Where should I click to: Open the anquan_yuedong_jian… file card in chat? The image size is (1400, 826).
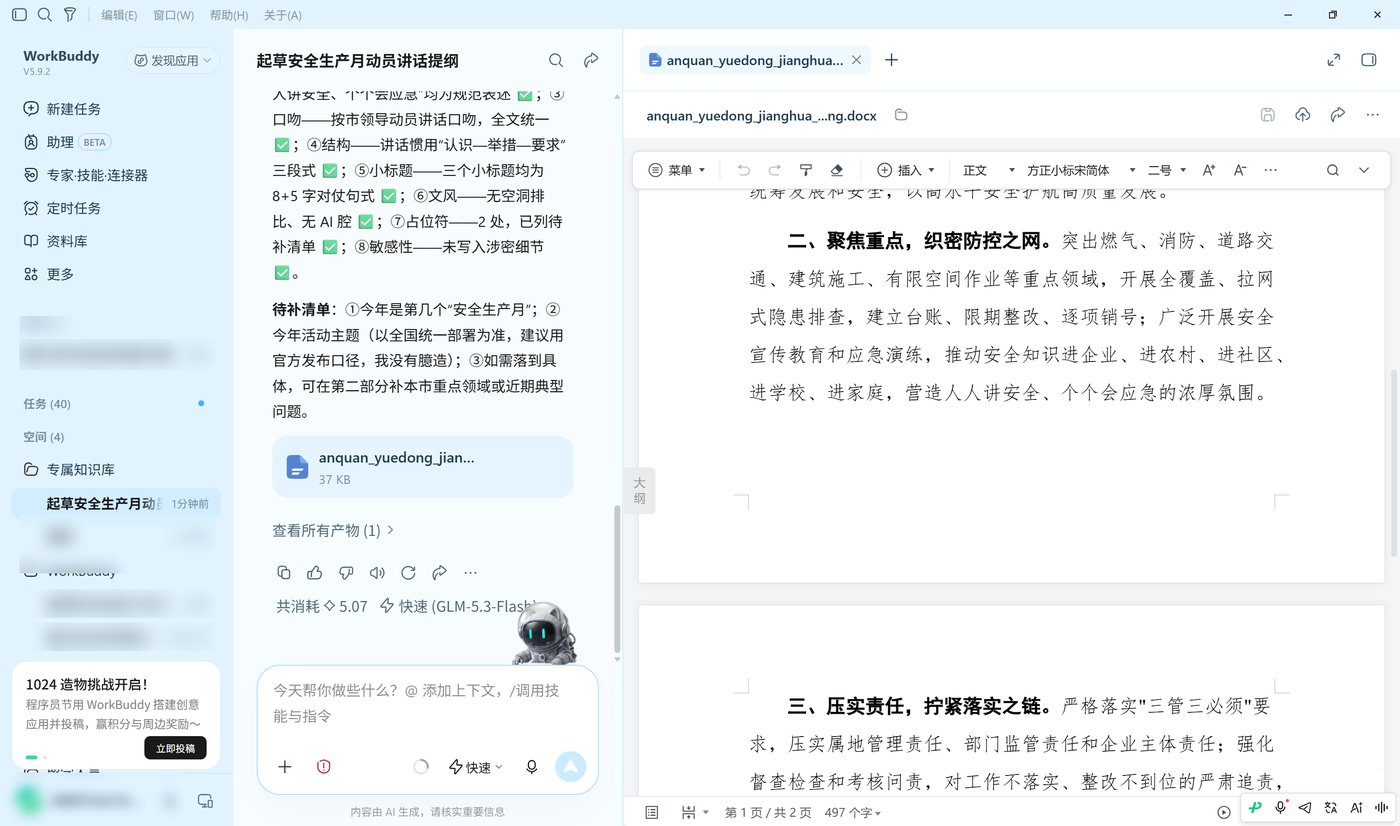coord(422,467)
